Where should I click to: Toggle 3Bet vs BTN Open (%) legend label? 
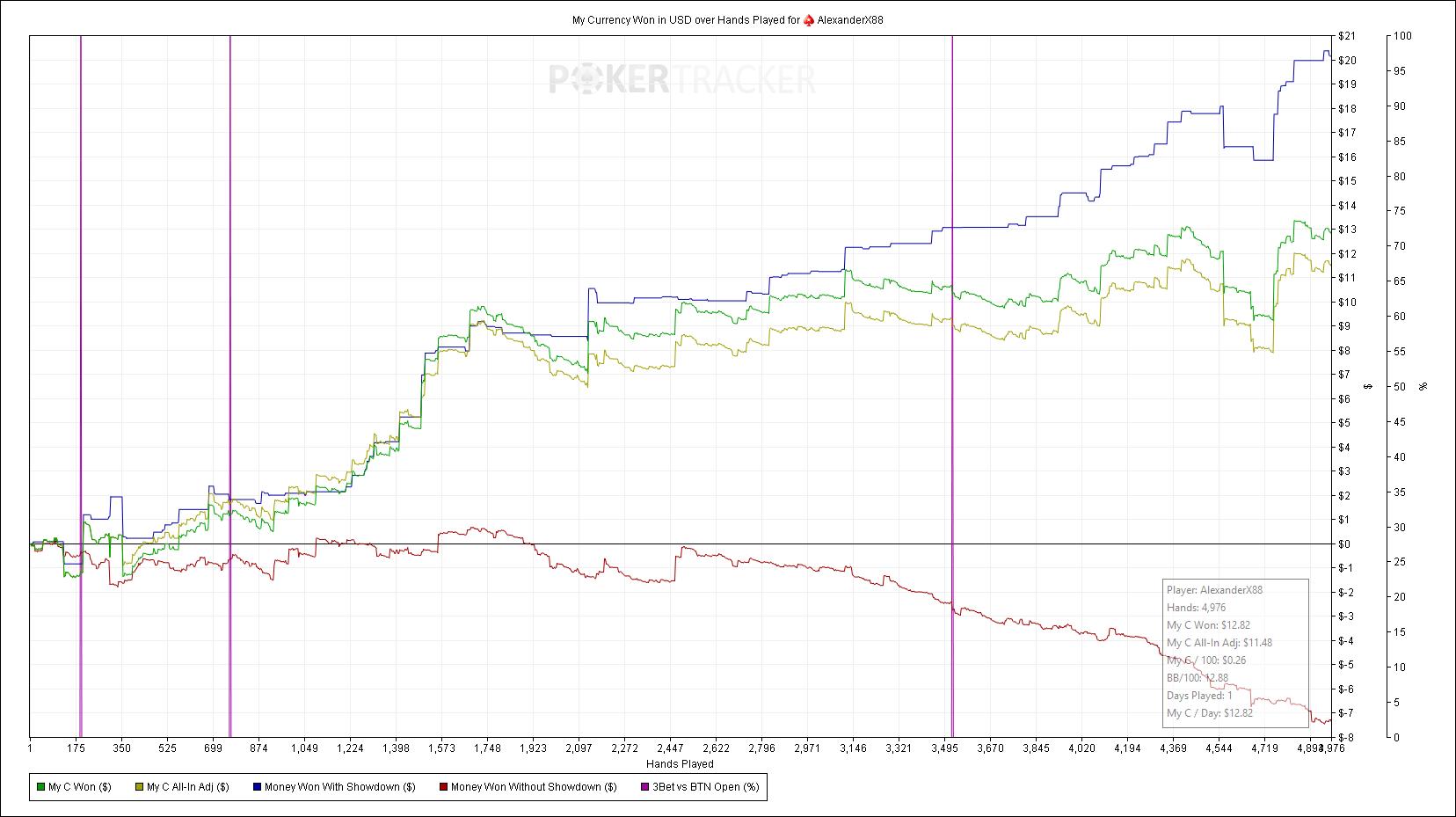[706, 787]
